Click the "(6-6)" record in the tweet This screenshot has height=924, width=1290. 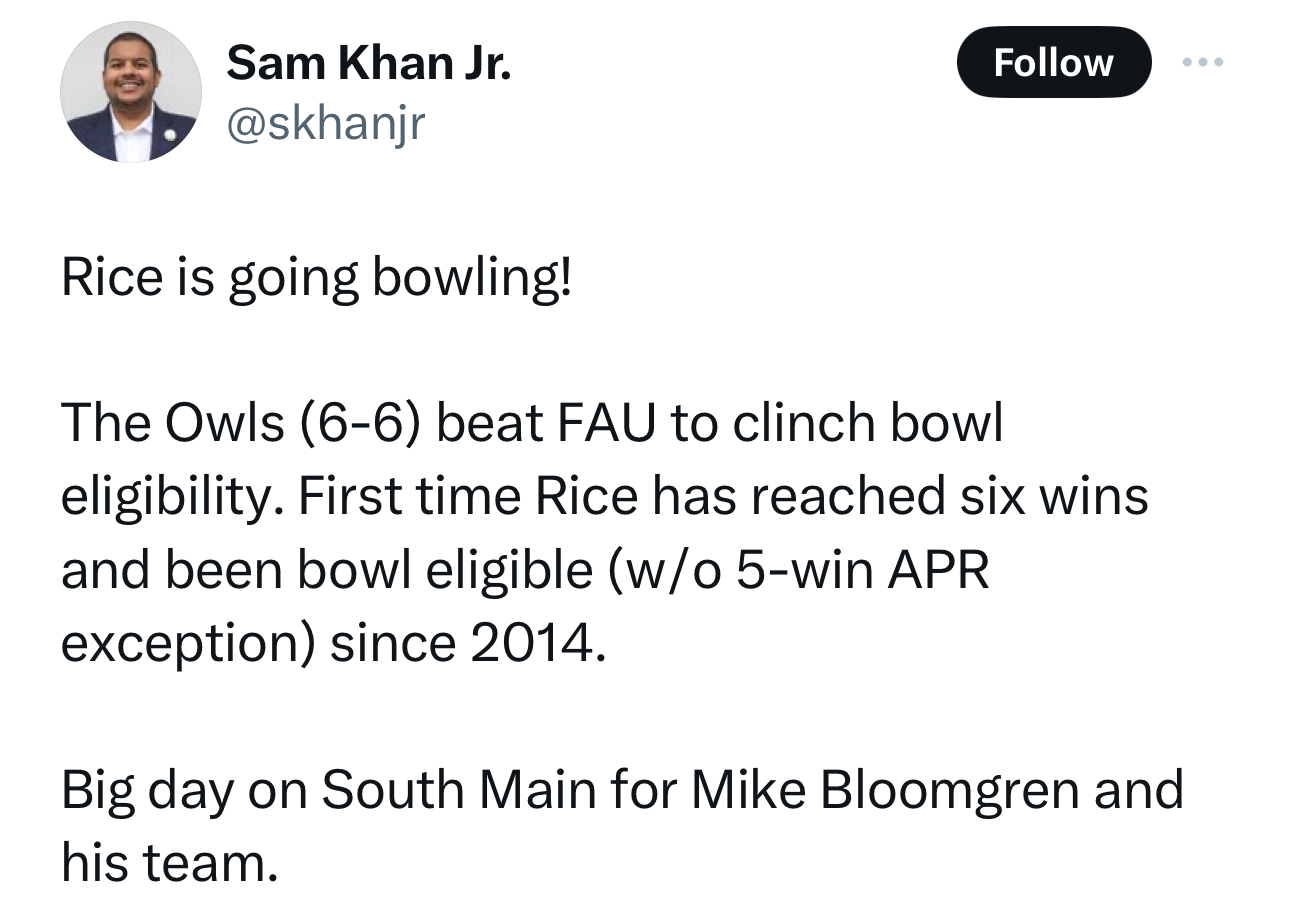[x=359, y=424]
